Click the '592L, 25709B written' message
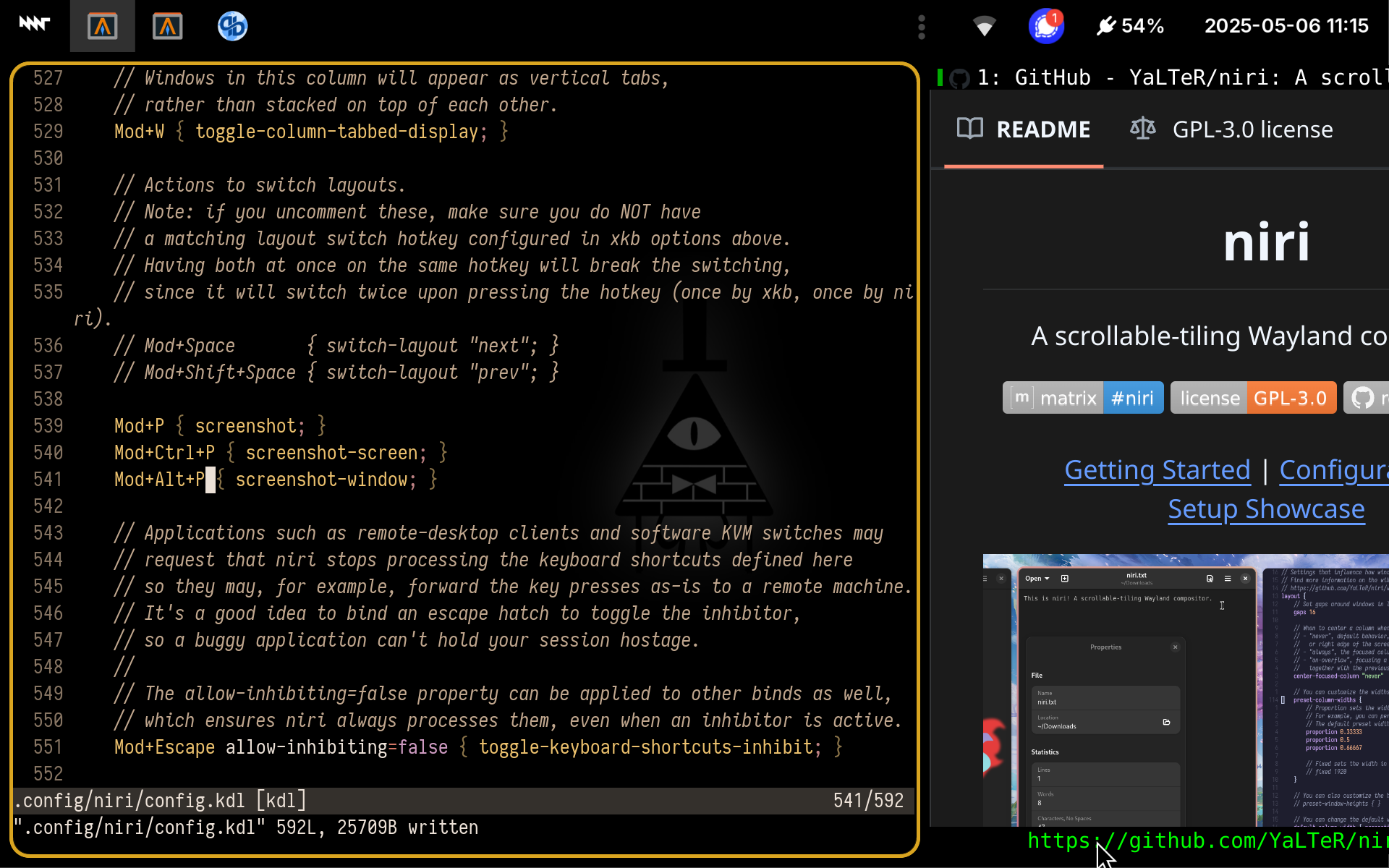Screen dimensions: 1389x868 coord(377,827)
